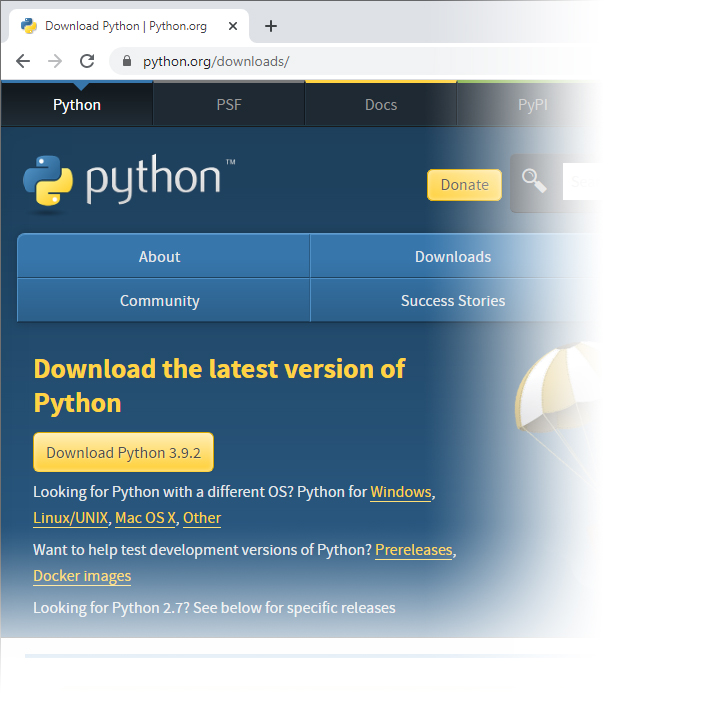Screen dimensions: 707x707
Task: Click the address bar URL python.org/downloads/
Action: pyautogui.click(x=216, y=61)
